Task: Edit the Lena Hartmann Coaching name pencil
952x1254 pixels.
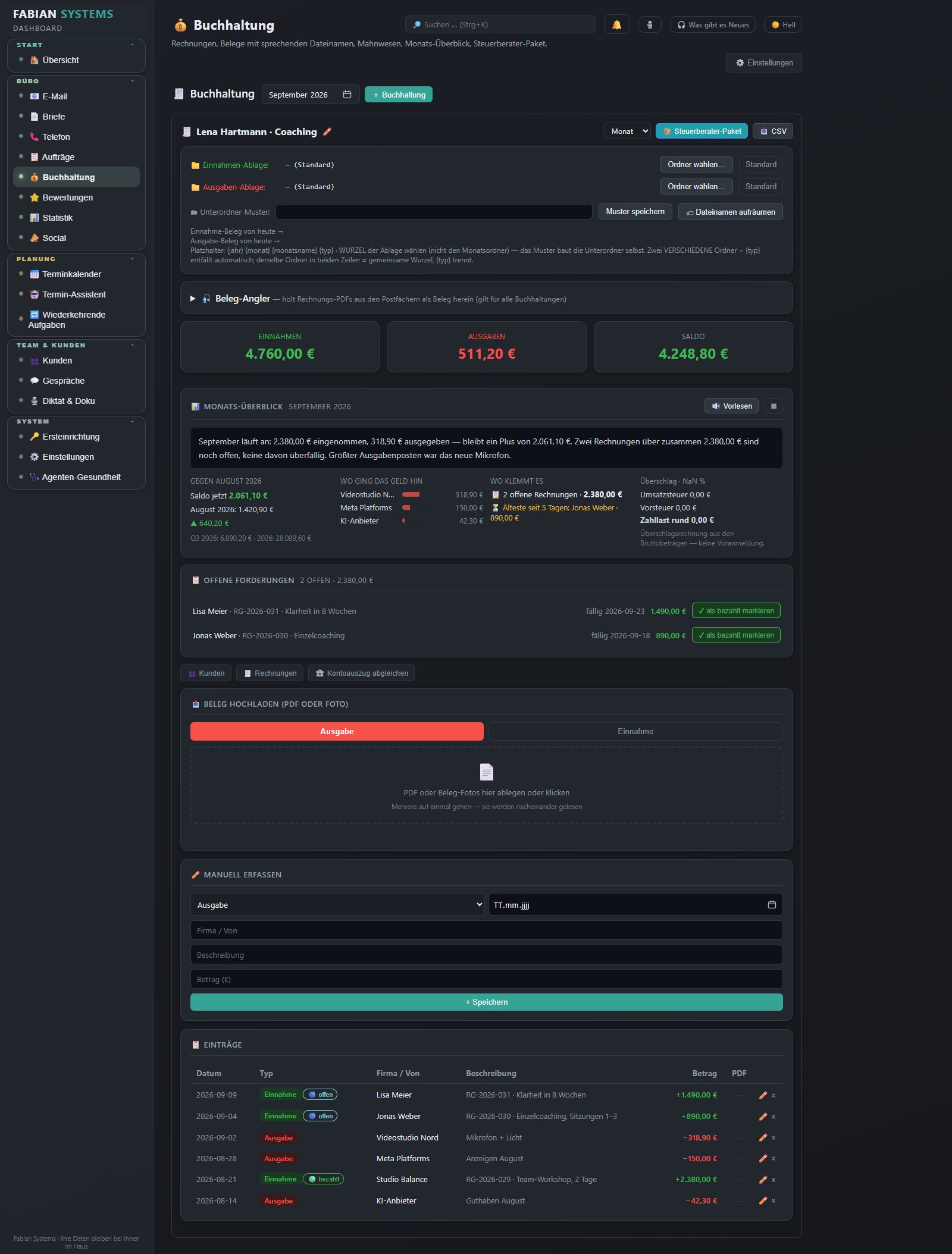Action: click(327, 131)
